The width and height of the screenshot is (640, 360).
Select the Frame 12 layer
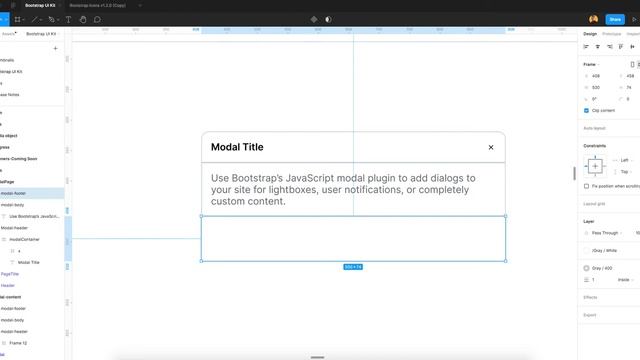coord(32,343)
